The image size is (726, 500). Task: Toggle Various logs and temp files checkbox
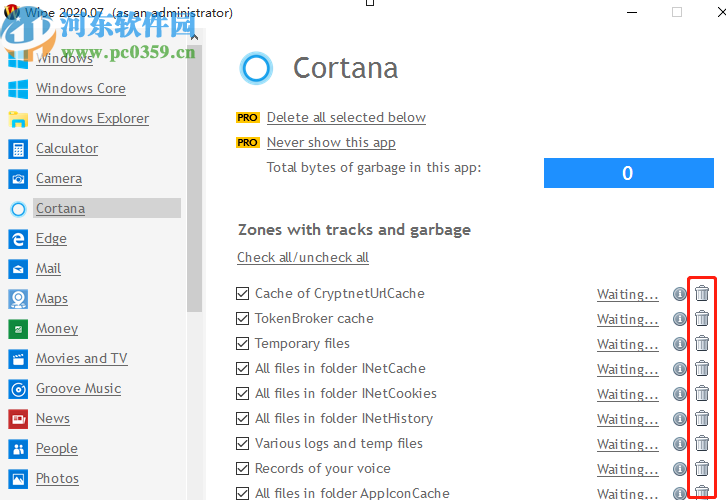pos(243,444)
